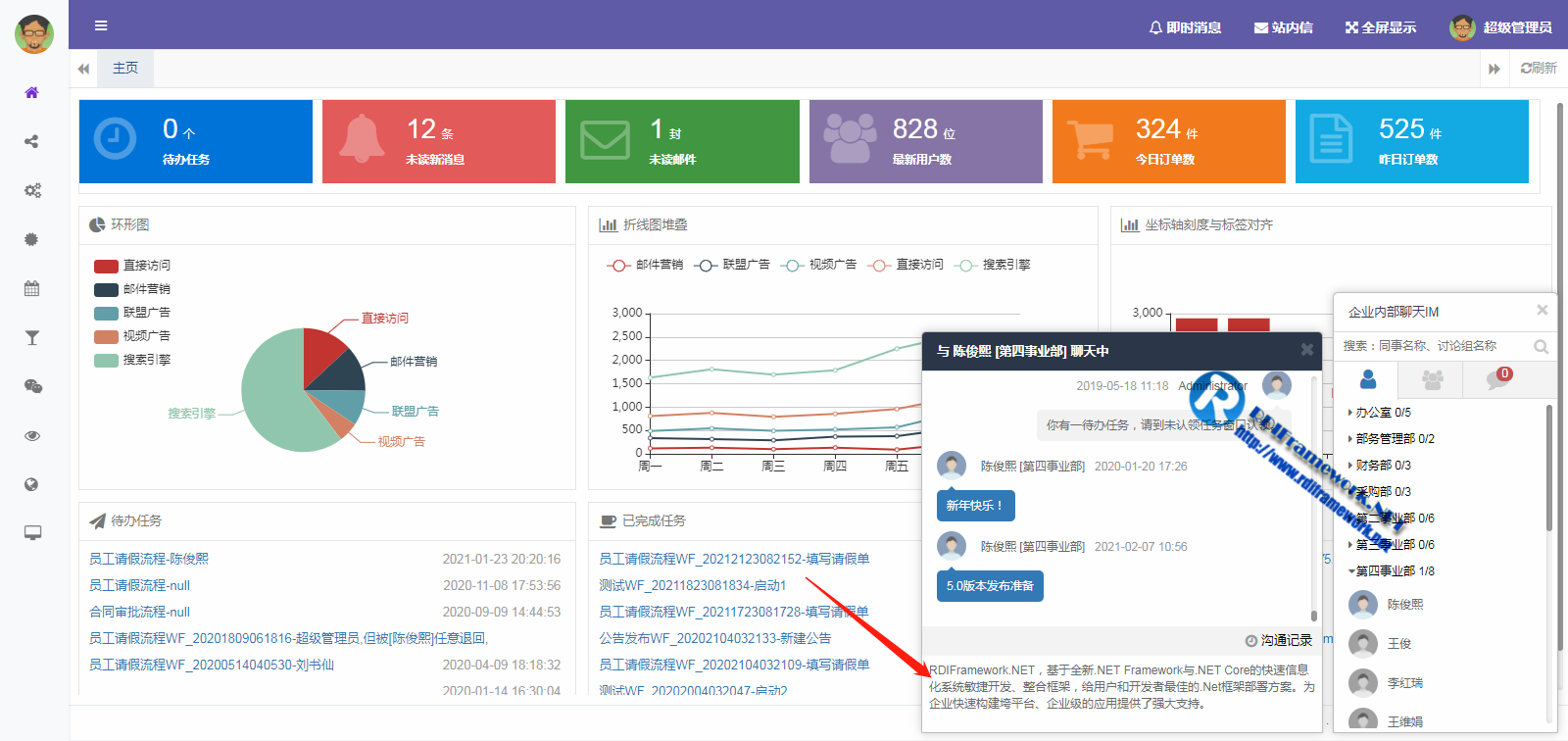
Task: Open the gears settings icon in sidebar
Action: [x=32, y=190]
